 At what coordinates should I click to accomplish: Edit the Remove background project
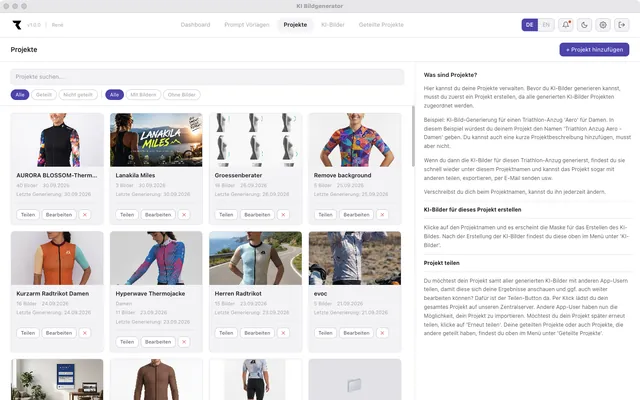(x=356, y=215)
